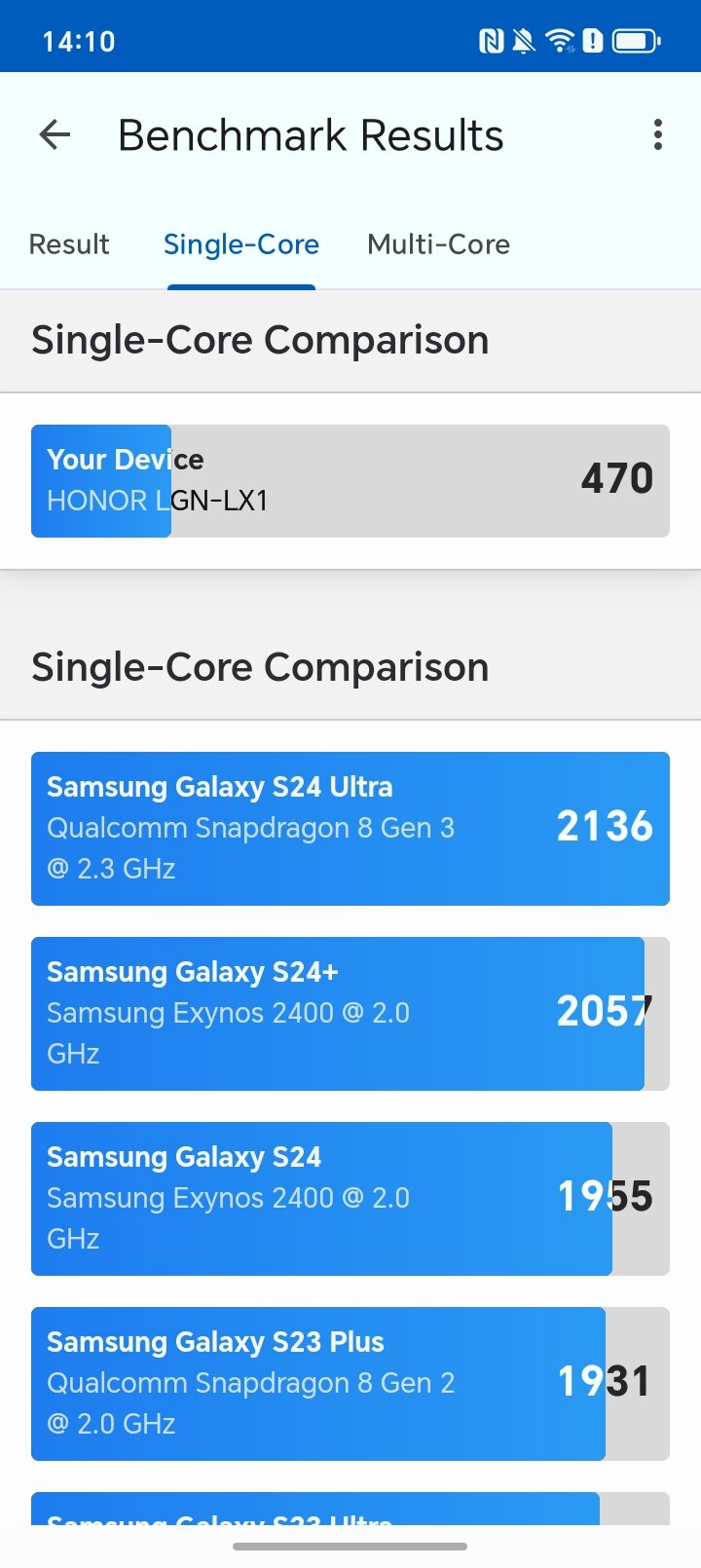This screenshot has width=701, height=1568.
Task: Tap the bottom navigation gesture handle
Action: (x=350, y=1546)
